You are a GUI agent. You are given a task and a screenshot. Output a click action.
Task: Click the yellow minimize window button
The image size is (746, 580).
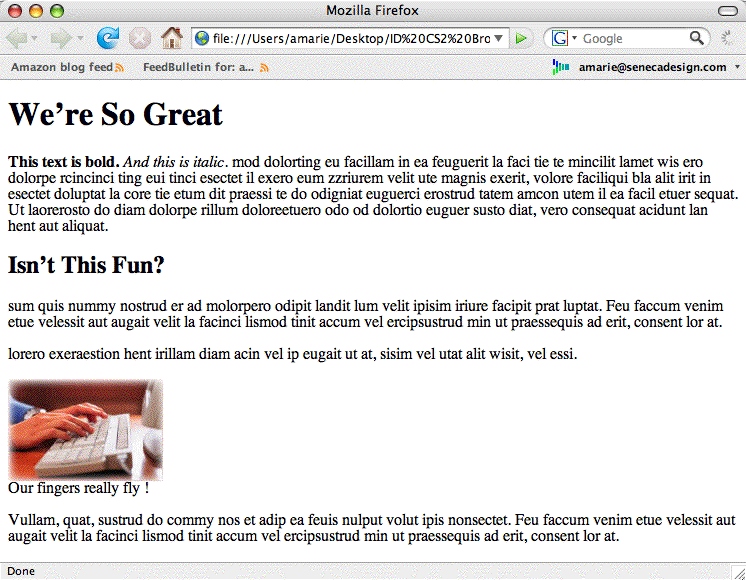[x=36, y=10]
